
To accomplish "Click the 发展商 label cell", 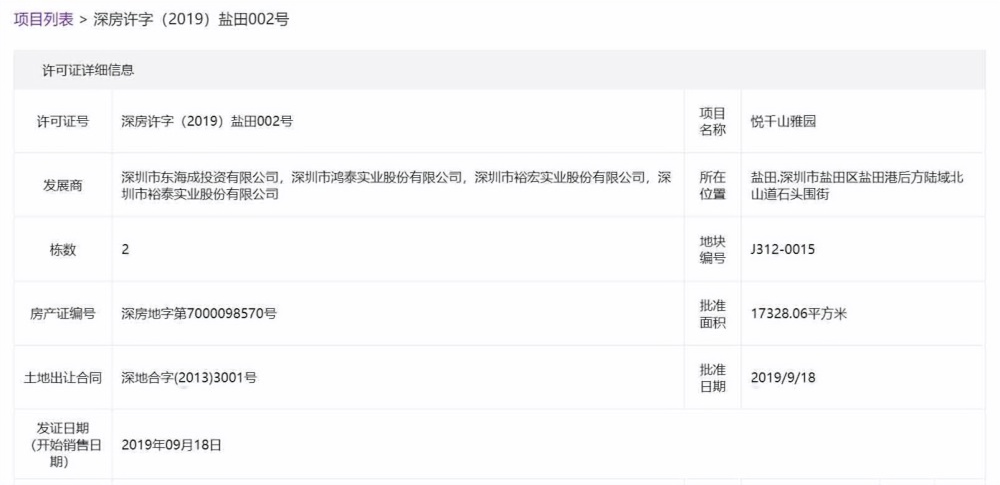I will tap(62, 186).
